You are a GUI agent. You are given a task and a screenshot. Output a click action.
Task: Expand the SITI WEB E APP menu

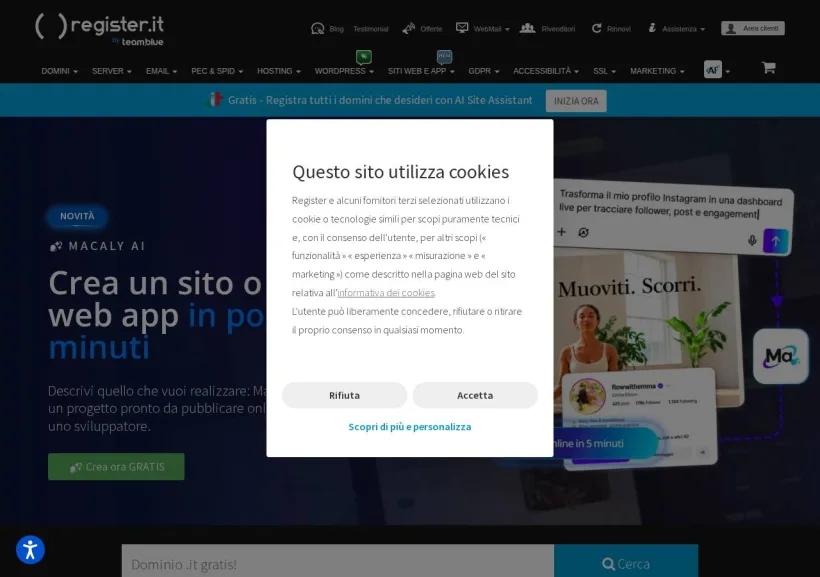(x=421, y=71)
